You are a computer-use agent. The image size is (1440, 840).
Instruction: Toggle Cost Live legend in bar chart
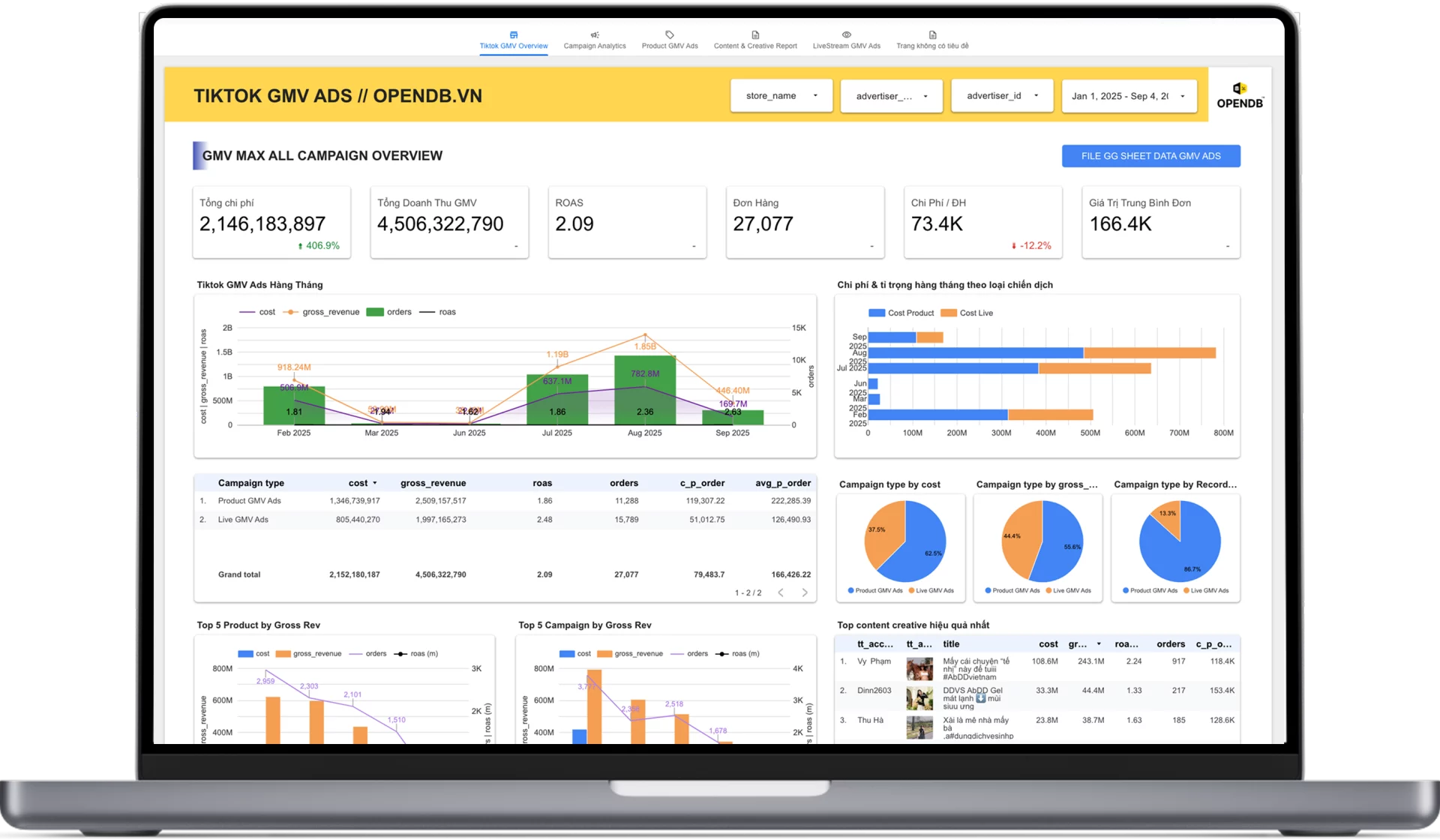967,313
